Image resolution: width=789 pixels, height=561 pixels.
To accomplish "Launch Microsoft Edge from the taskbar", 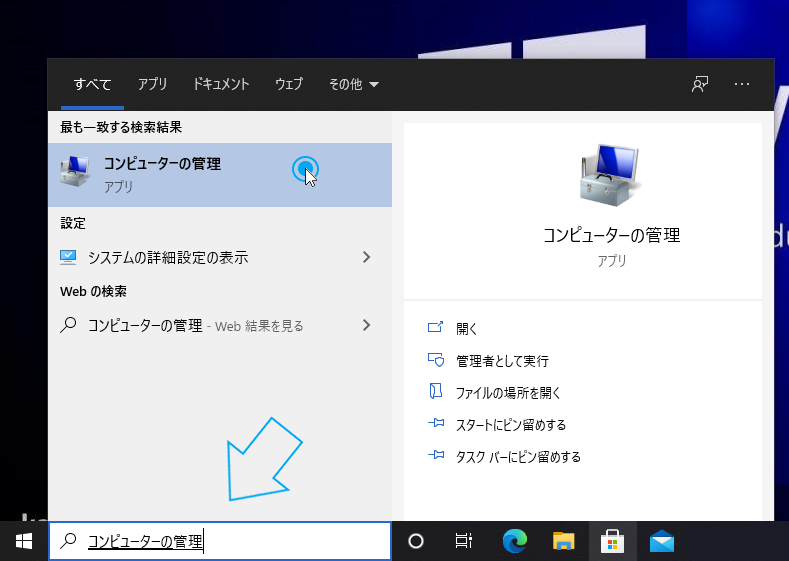I will click(x=515, y=541).
